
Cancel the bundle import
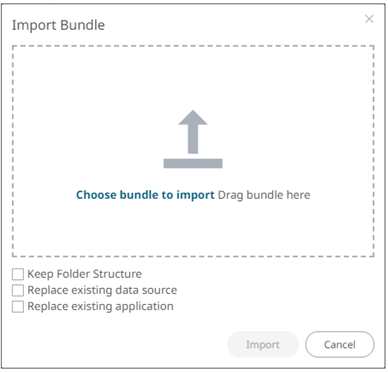click(340, 344)
